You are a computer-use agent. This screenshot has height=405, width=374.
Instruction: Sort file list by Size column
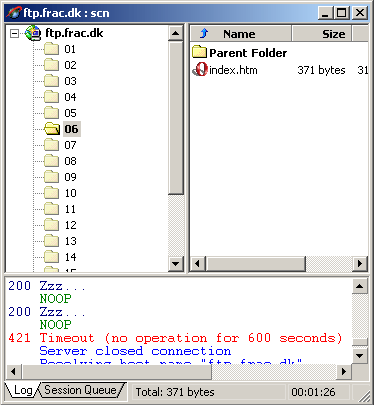tap(322, 34)
